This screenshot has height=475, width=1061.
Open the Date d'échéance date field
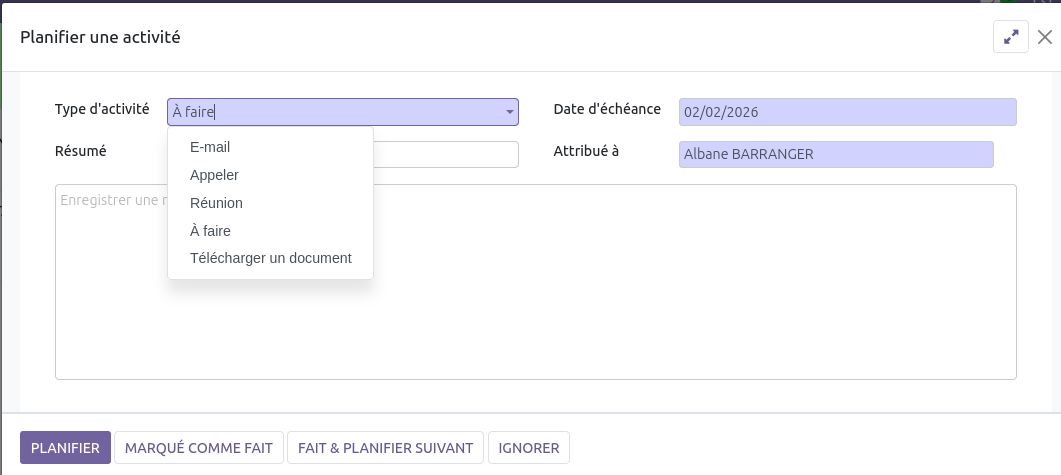pyautogui.click(x=846, y=112)
